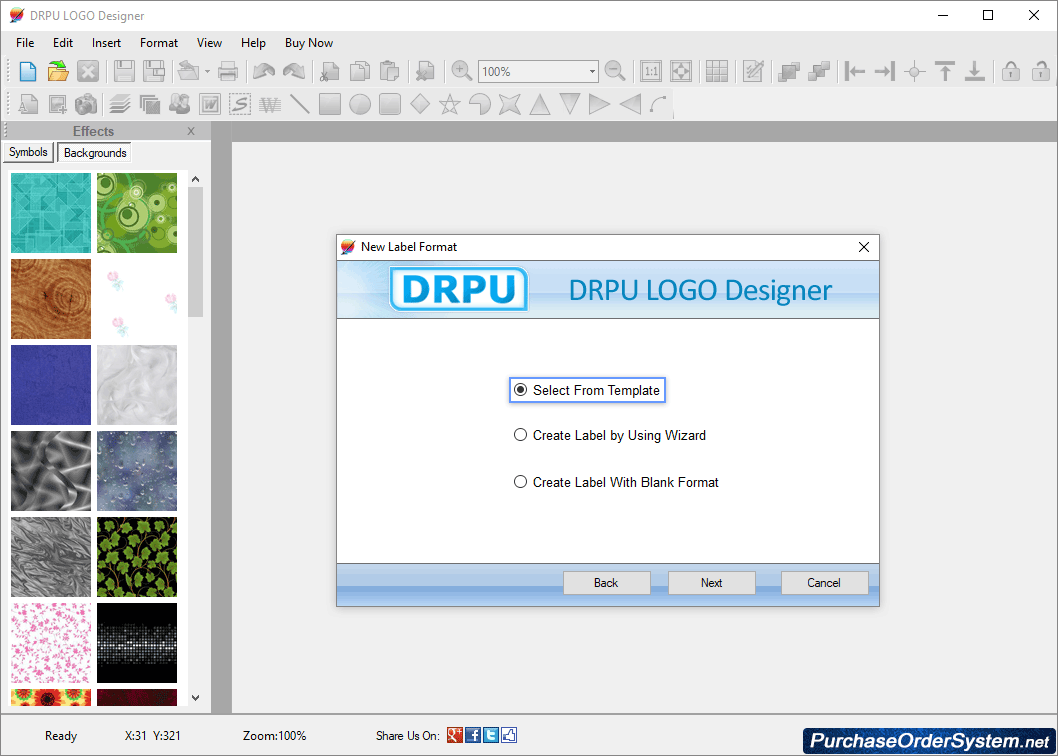Select the Diamond shape tool

tap(420, 104)
